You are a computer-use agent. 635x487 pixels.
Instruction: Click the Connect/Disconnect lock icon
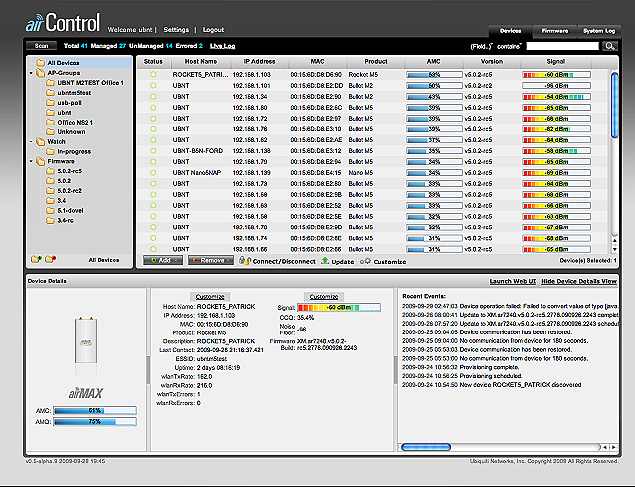coord(245,260)
